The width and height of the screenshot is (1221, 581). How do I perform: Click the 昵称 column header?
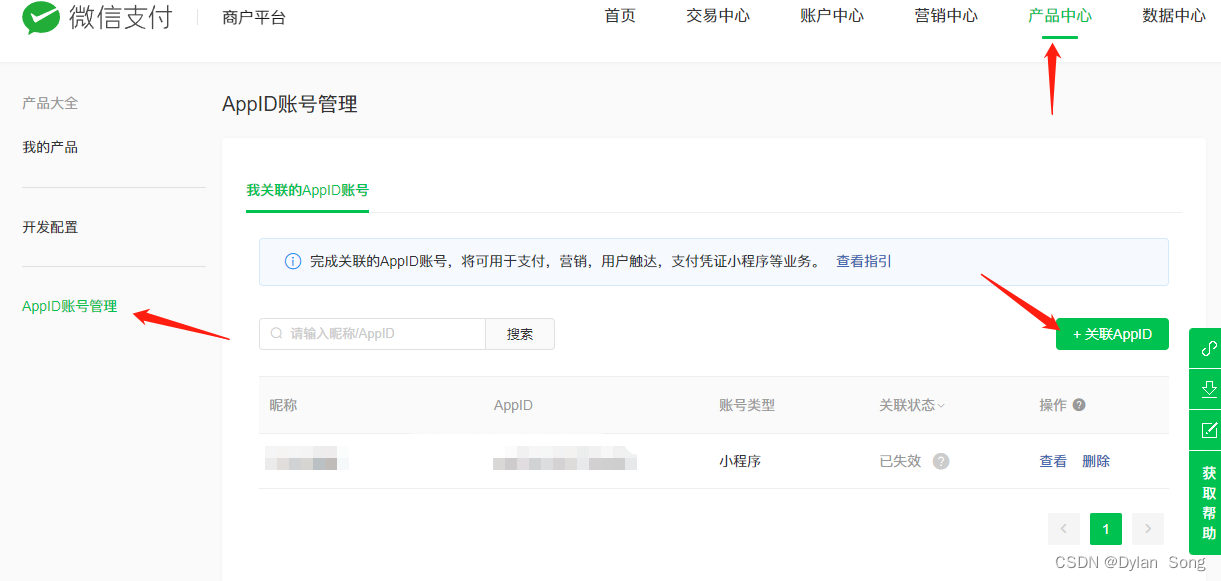click(283, 405)
